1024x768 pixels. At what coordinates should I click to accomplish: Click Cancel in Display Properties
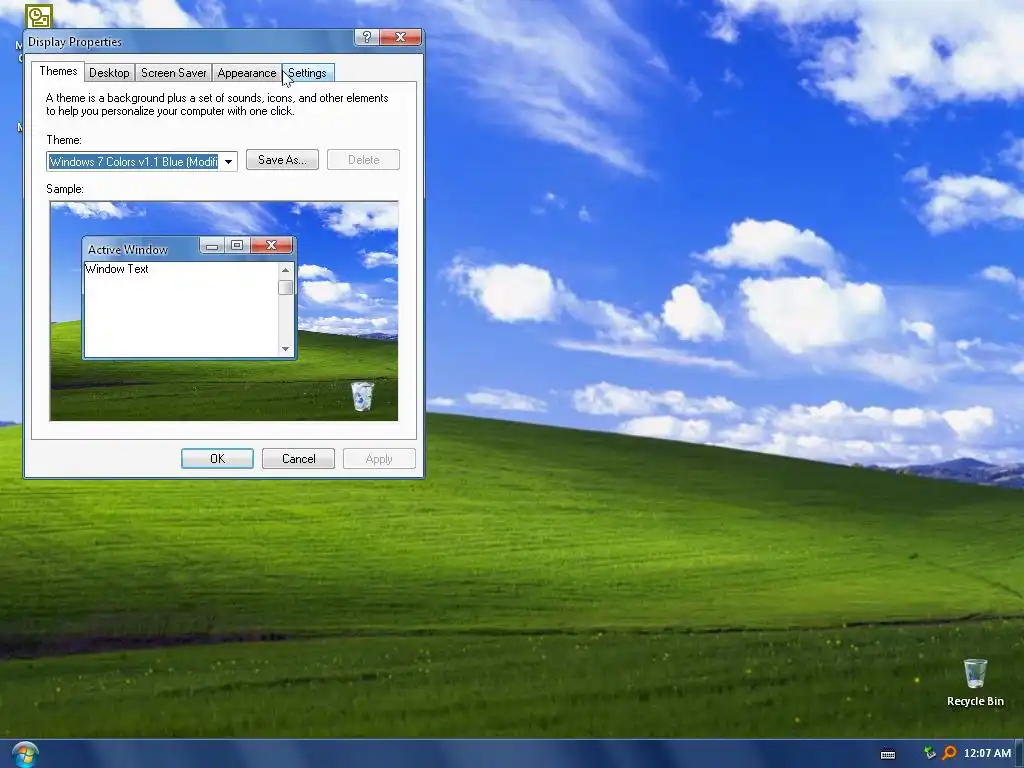click(x=298, y=458)
